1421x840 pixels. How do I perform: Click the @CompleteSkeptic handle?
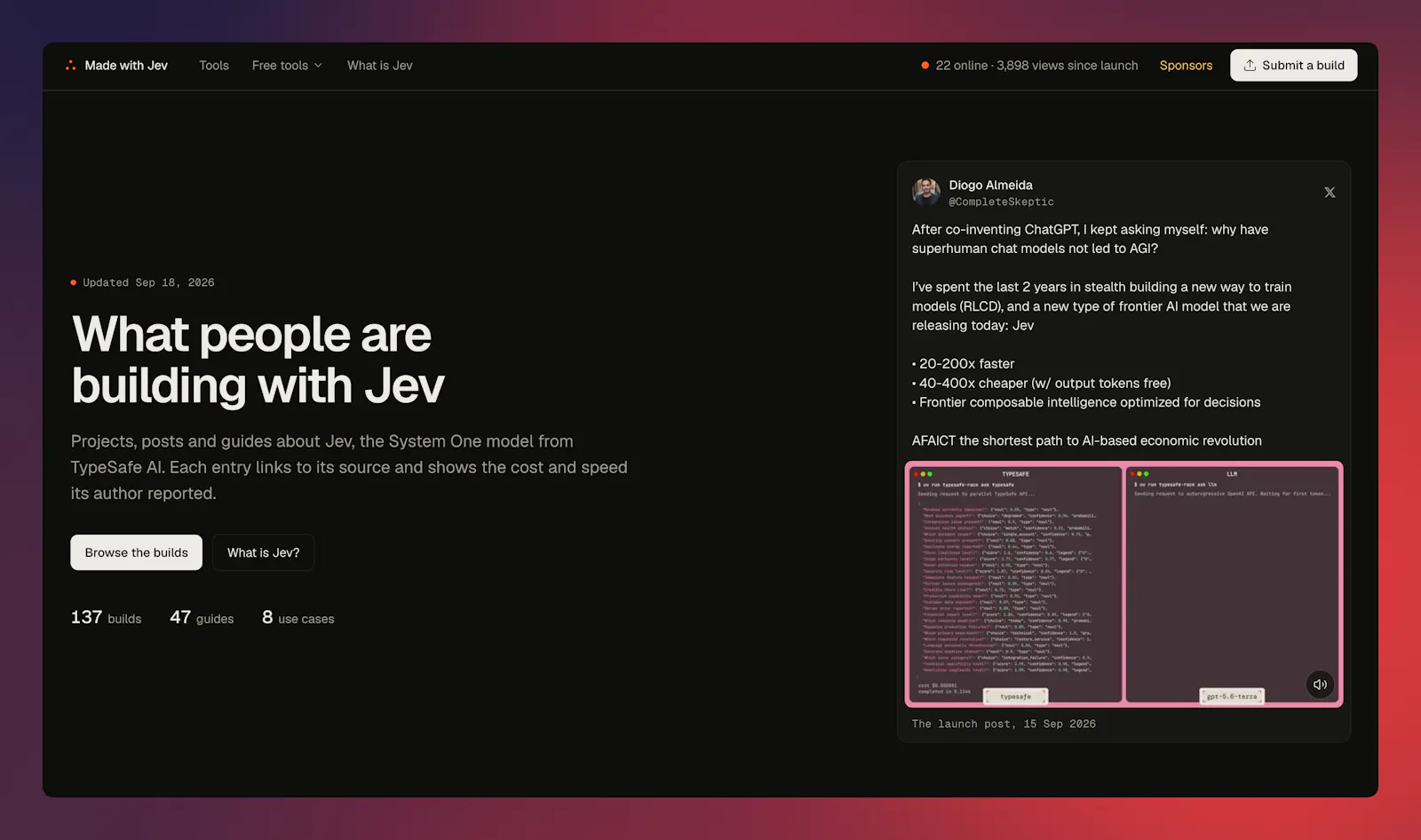[x=1001, y=202]
